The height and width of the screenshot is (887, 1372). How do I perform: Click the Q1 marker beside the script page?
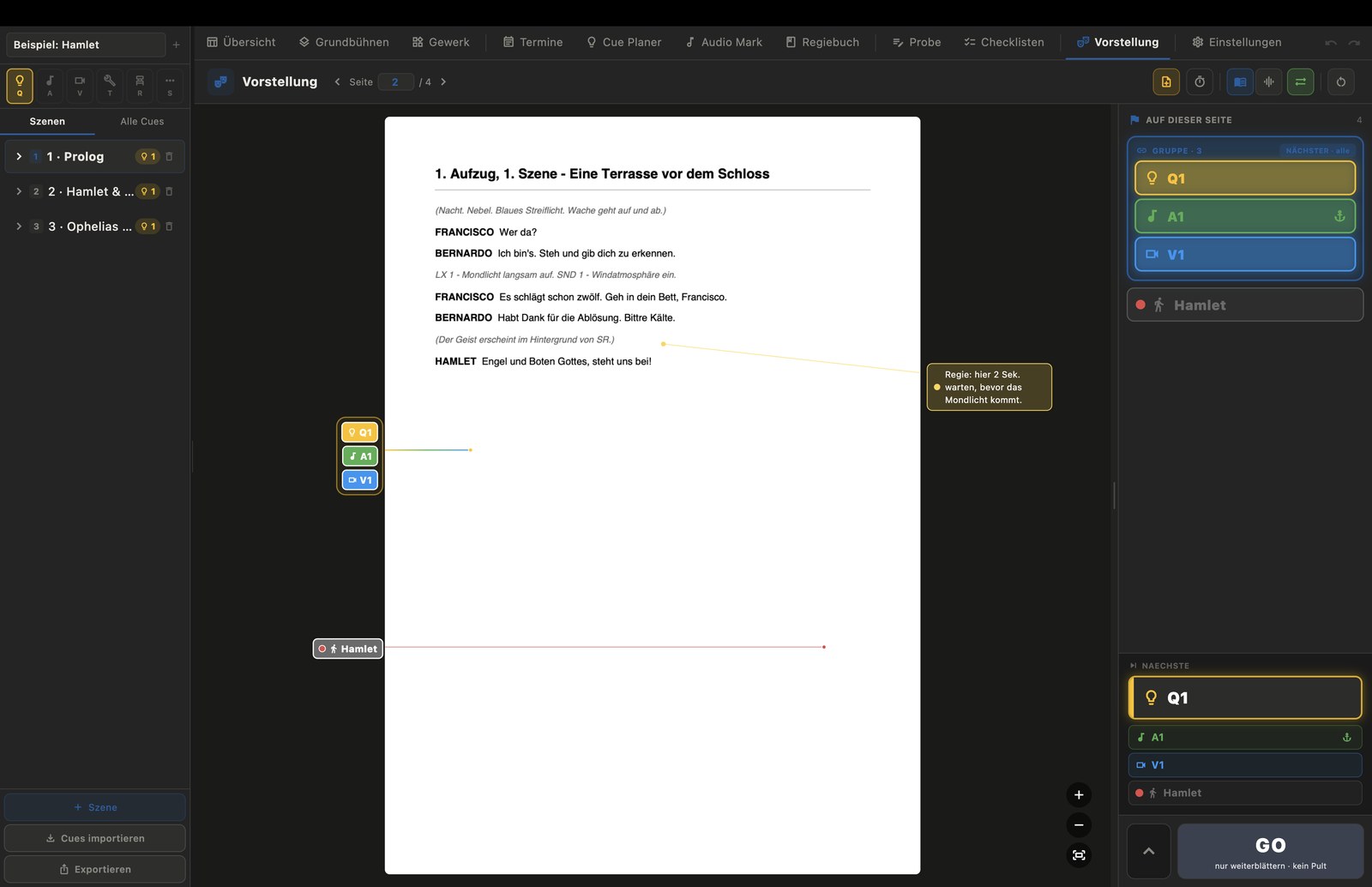pyautogui.click(x=360, y=432)
